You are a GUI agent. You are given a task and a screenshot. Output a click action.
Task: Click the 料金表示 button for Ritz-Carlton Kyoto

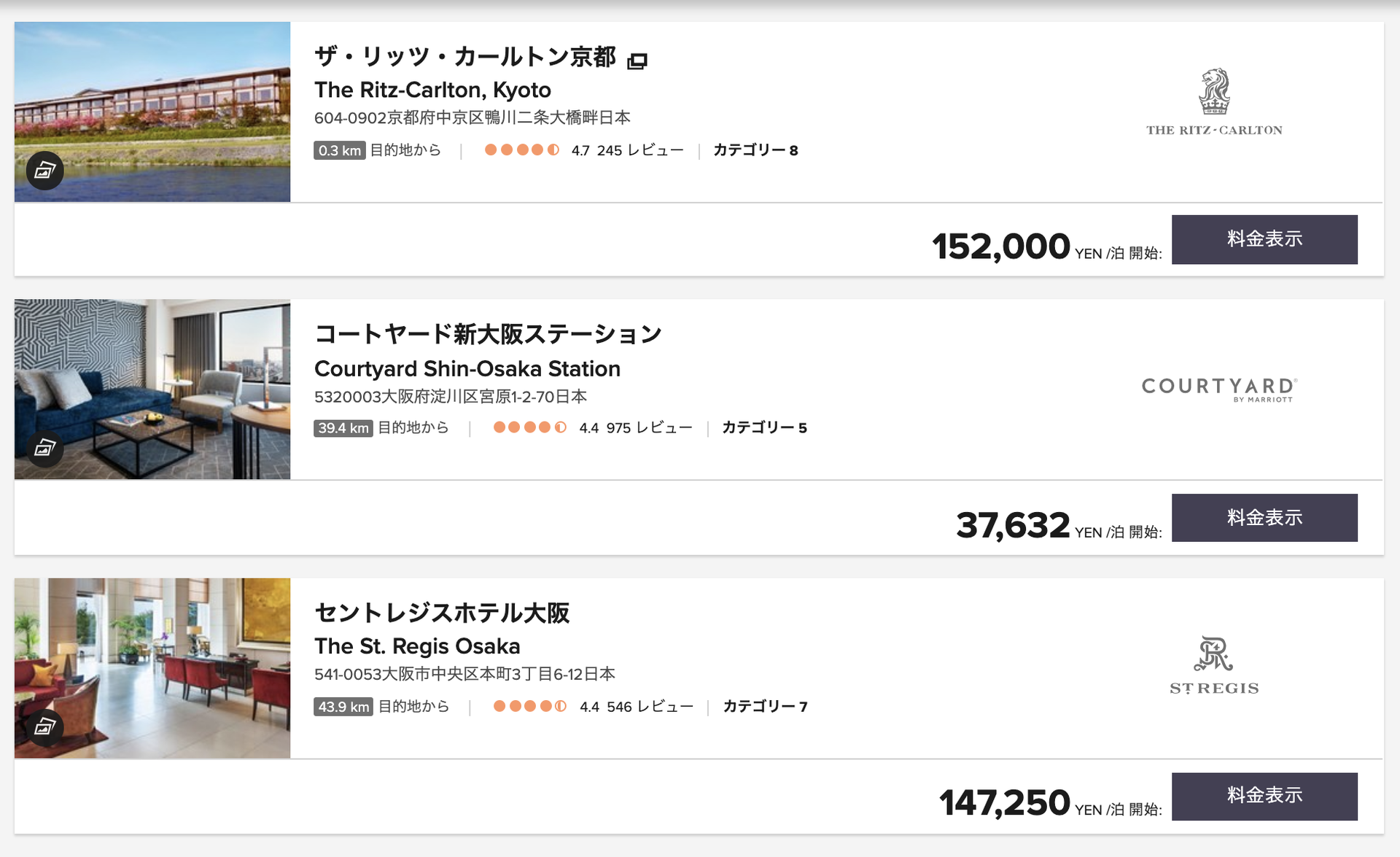point(1264,239)
